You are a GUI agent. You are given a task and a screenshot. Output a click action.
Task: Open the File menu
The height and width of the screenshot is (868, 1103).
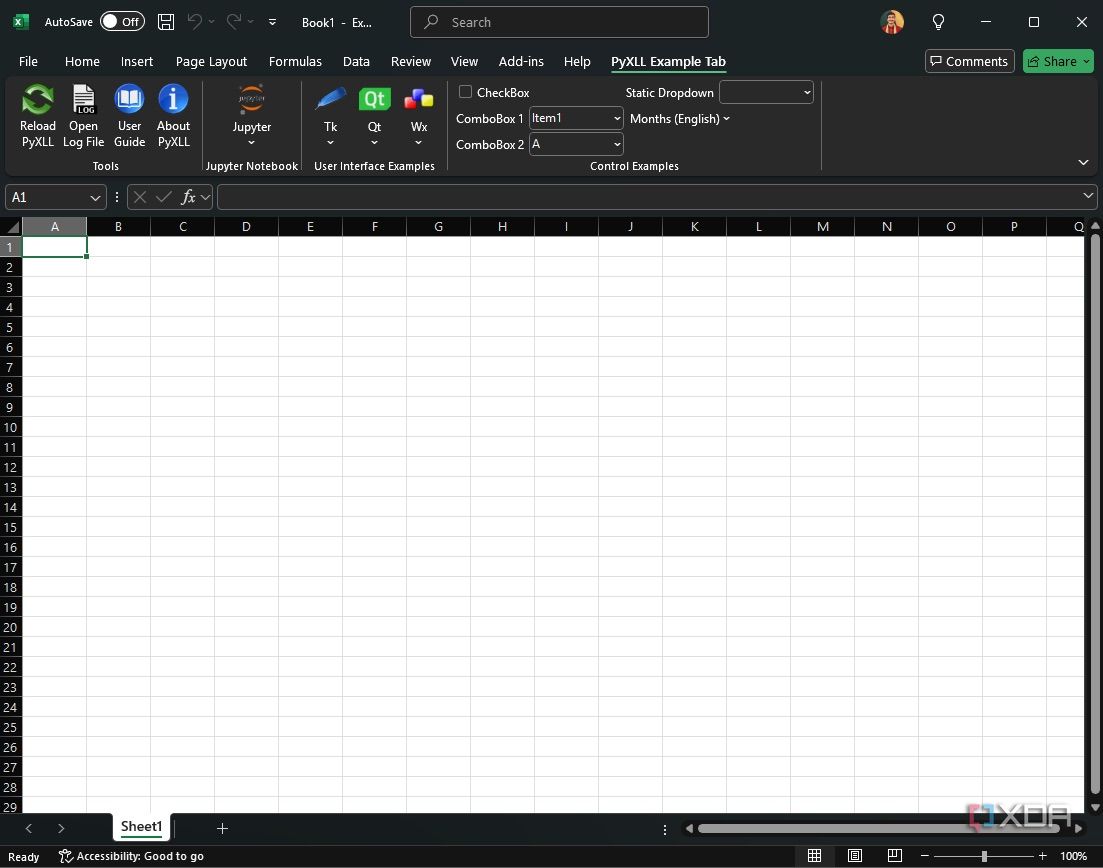(28, 62)
